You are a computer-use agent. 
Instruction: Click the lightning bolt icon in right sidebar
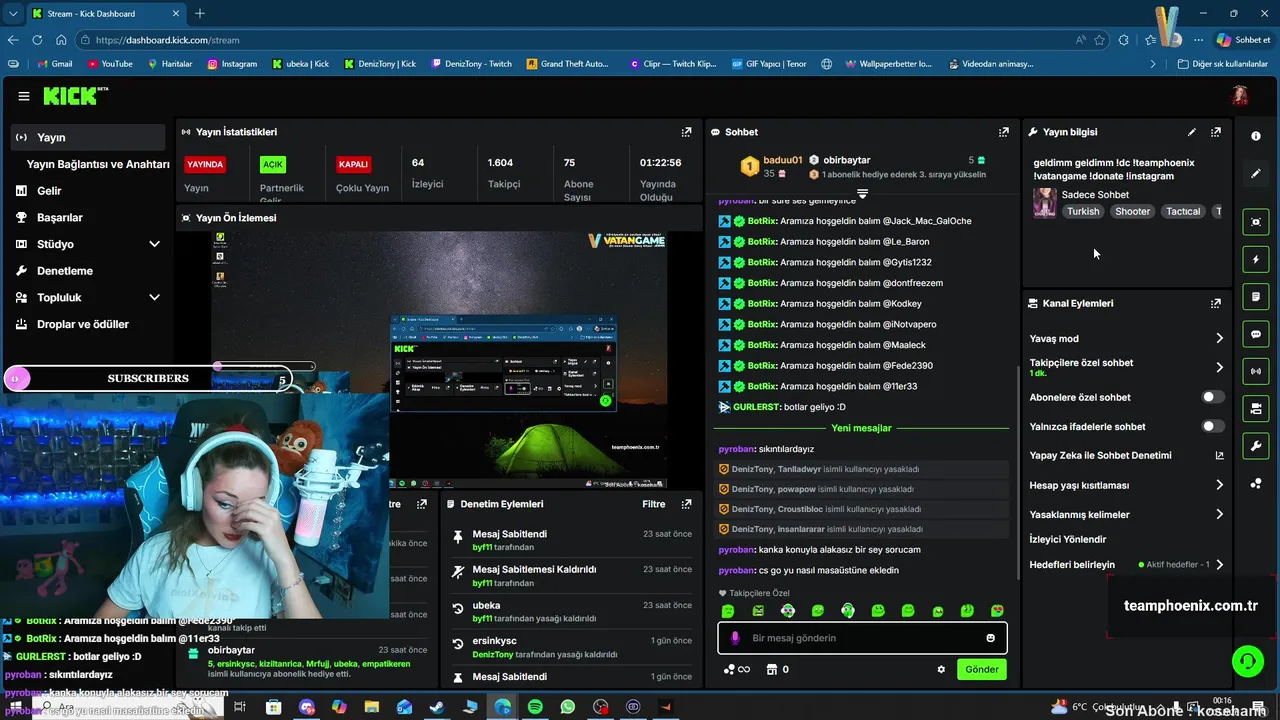click(1256, 260)
